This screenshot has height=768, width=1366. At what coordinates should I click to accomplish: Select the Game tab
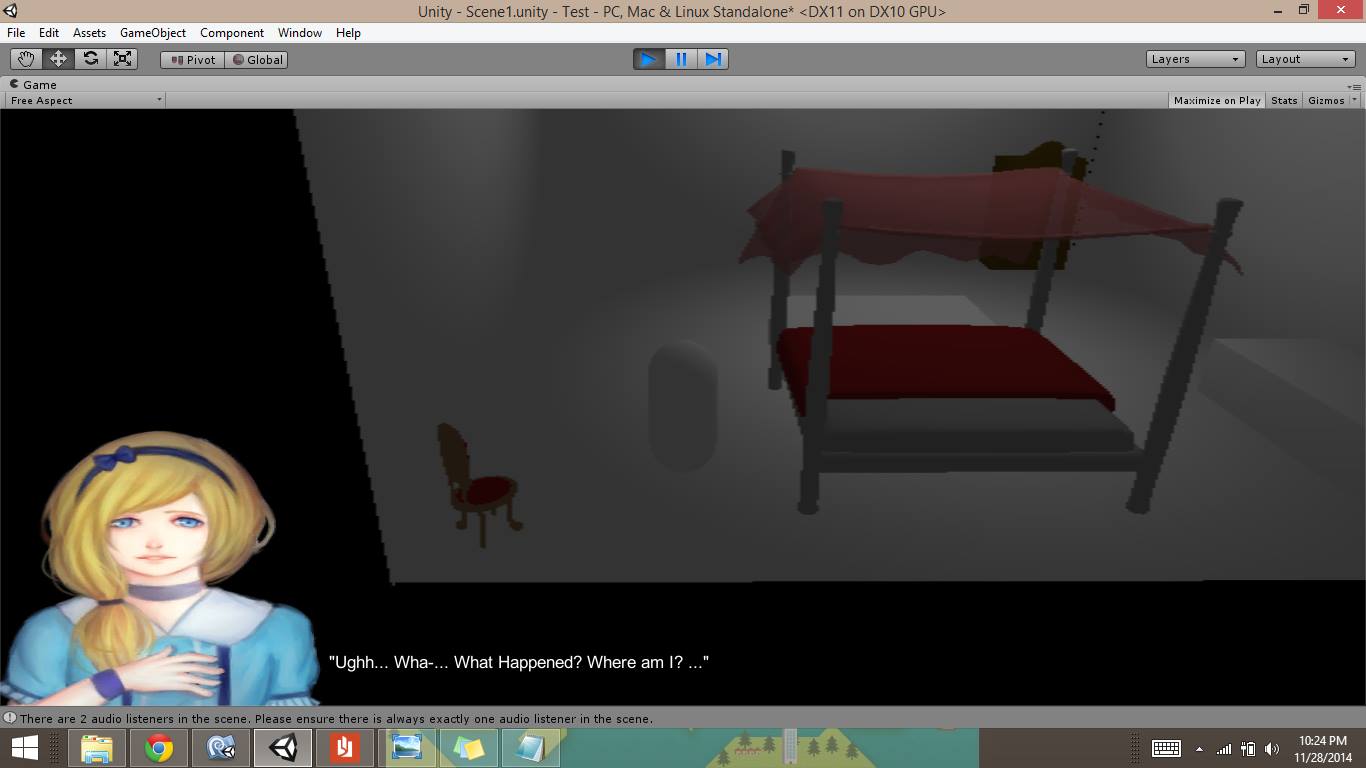click(x=33, y=85)
